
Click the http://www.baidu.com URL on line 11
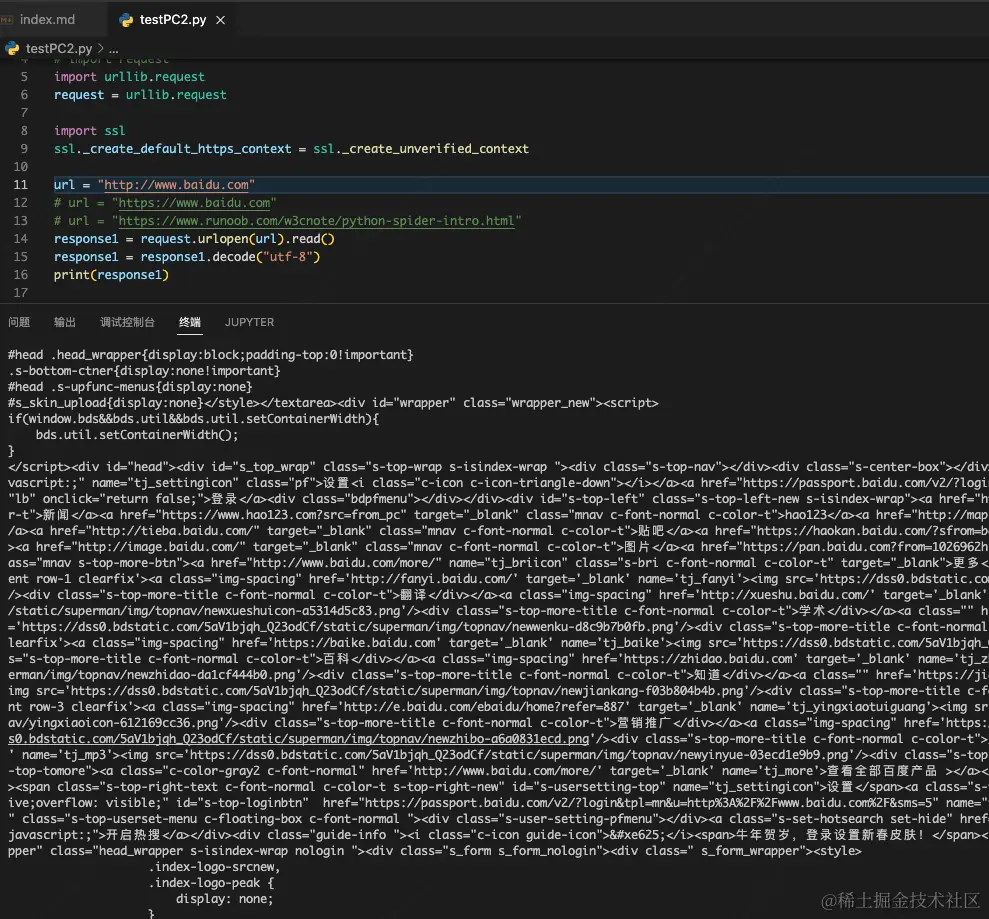coord(176,185)
